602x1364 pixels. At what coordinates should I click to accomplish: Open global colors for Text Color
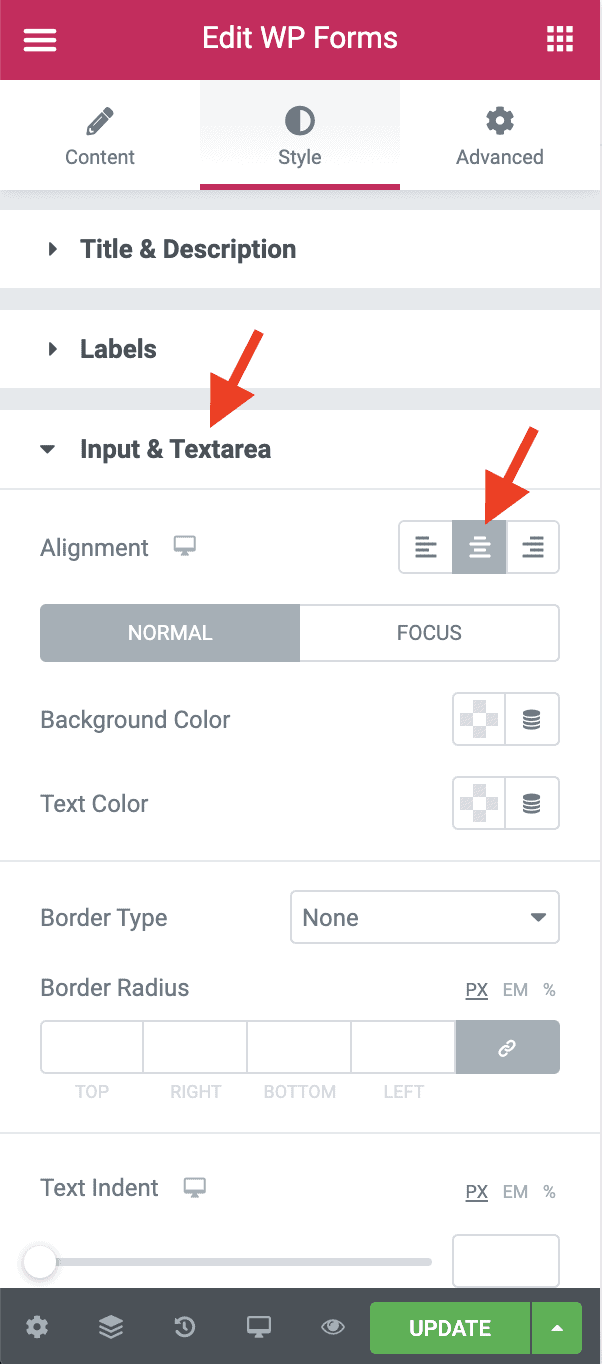[x=532, y=804]
